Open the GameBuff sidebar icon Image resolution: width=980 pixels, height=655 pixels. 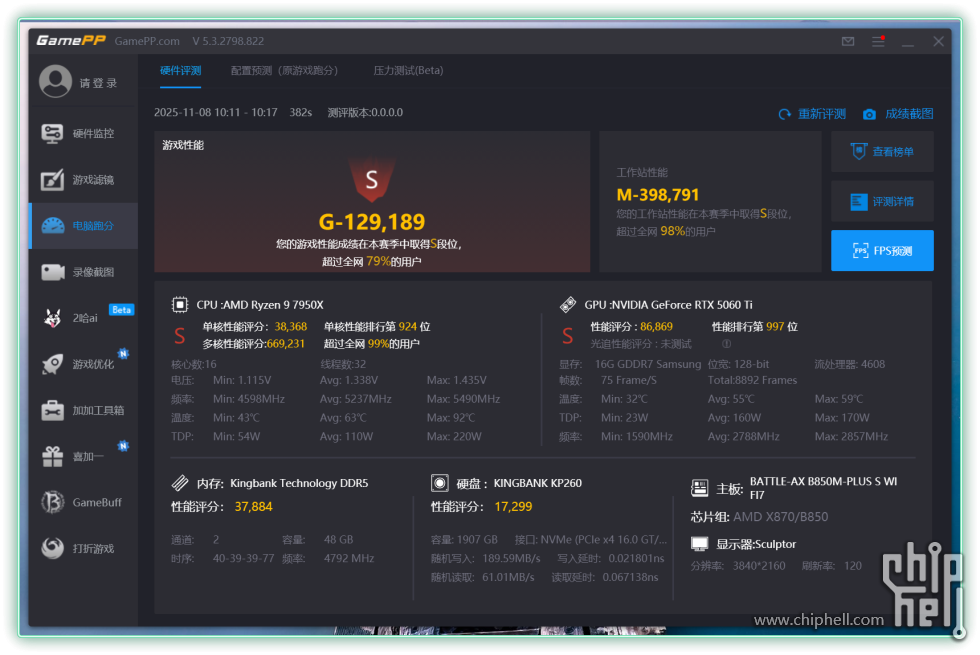pos(53,502)
